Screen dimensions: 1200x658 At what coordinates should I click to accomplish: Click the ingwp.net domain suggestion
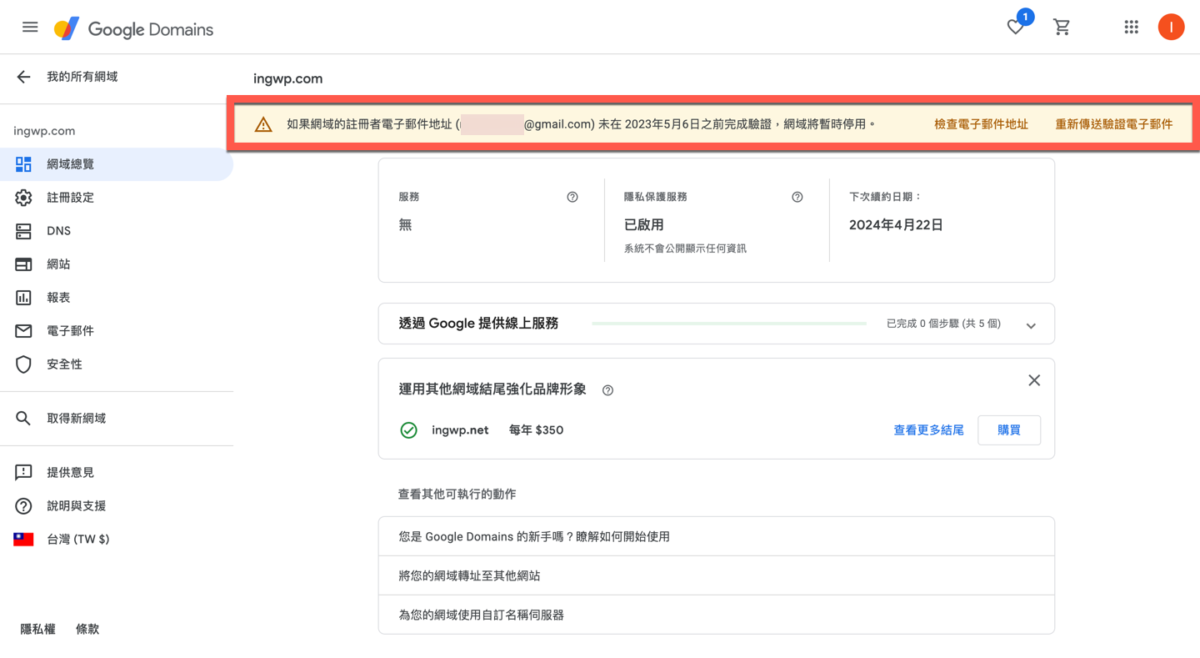click(460, 430)
